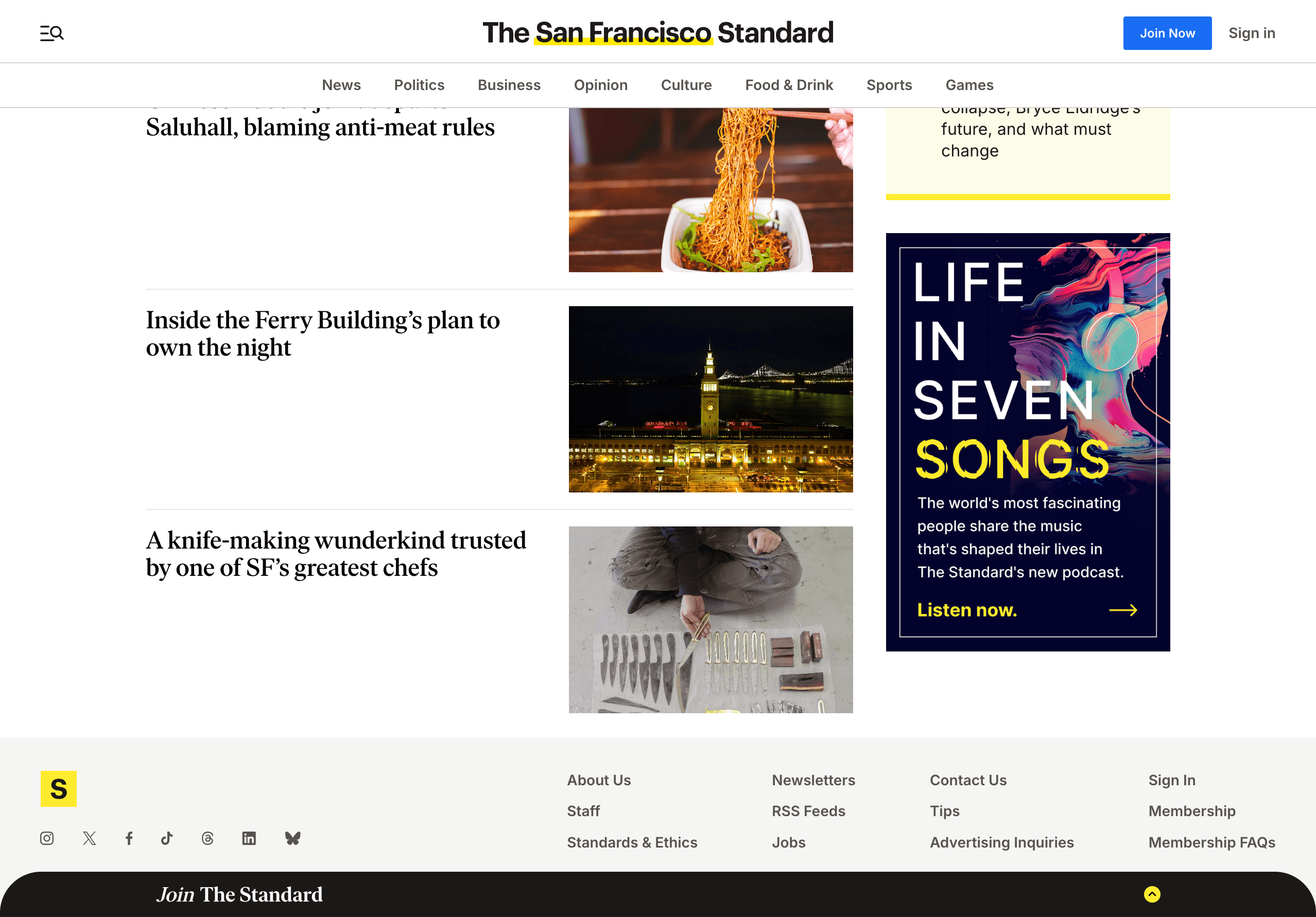Image resolution: width=1316 pixels, height=917 pixels.
Task: Click Listen now in podcast ad
Action: 967,610
